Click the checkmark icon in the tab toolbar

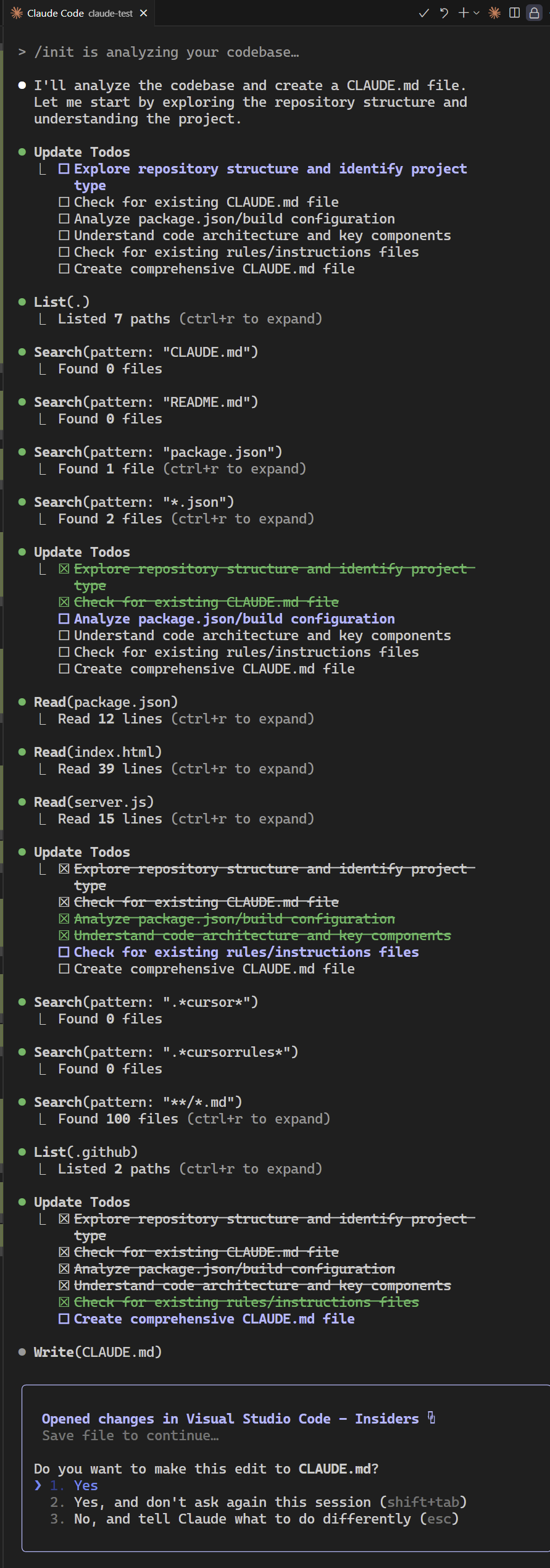pos(423,13)
